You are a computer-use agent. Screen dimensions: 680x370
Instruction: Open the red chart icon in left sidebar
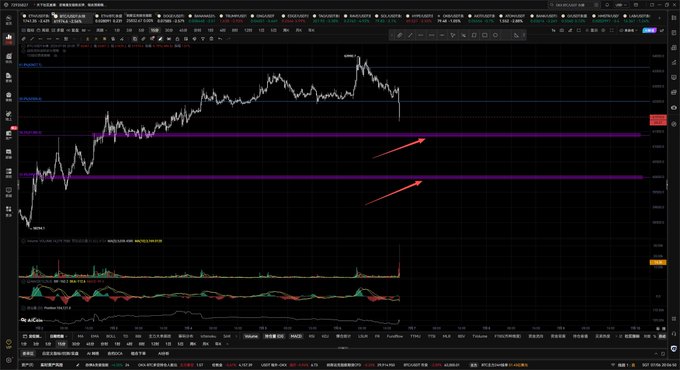9,39
